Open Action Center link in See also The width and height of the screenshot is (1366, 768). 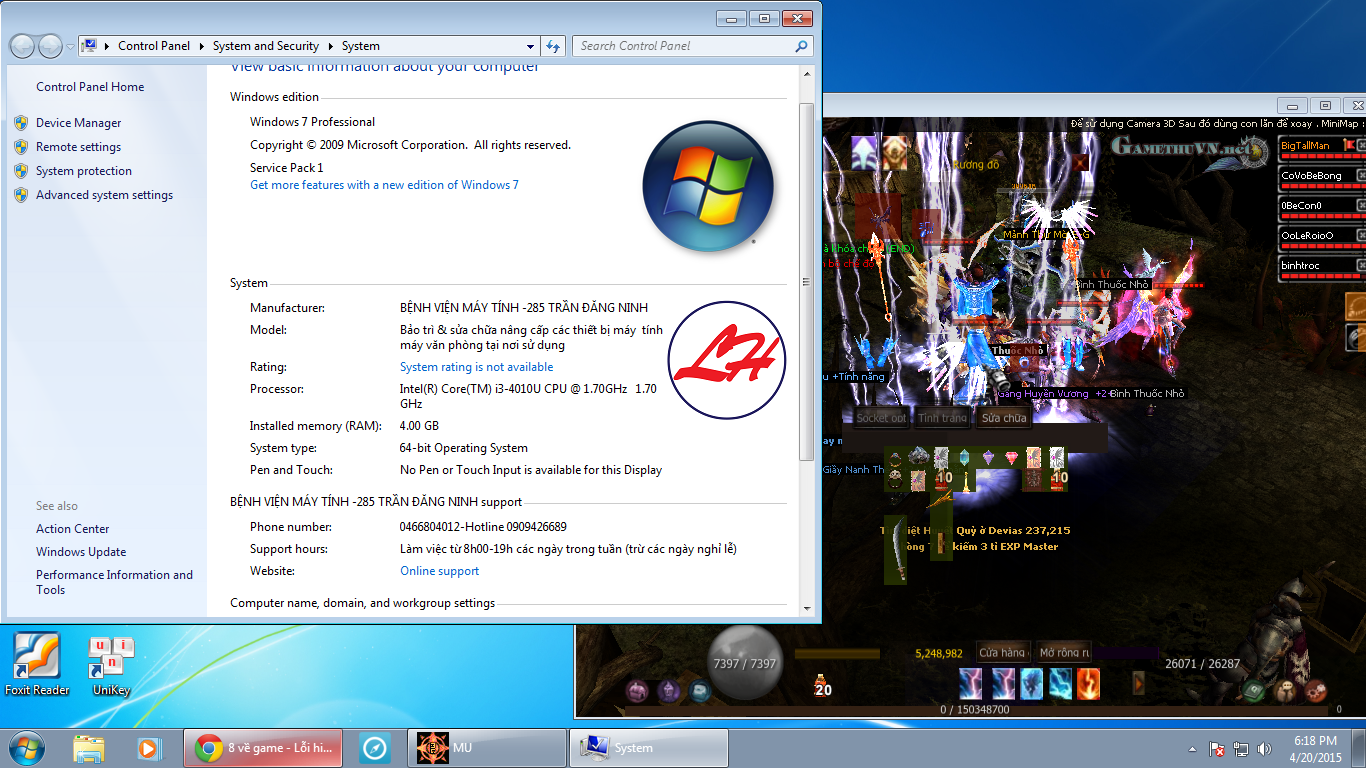[x=73, y=529]
